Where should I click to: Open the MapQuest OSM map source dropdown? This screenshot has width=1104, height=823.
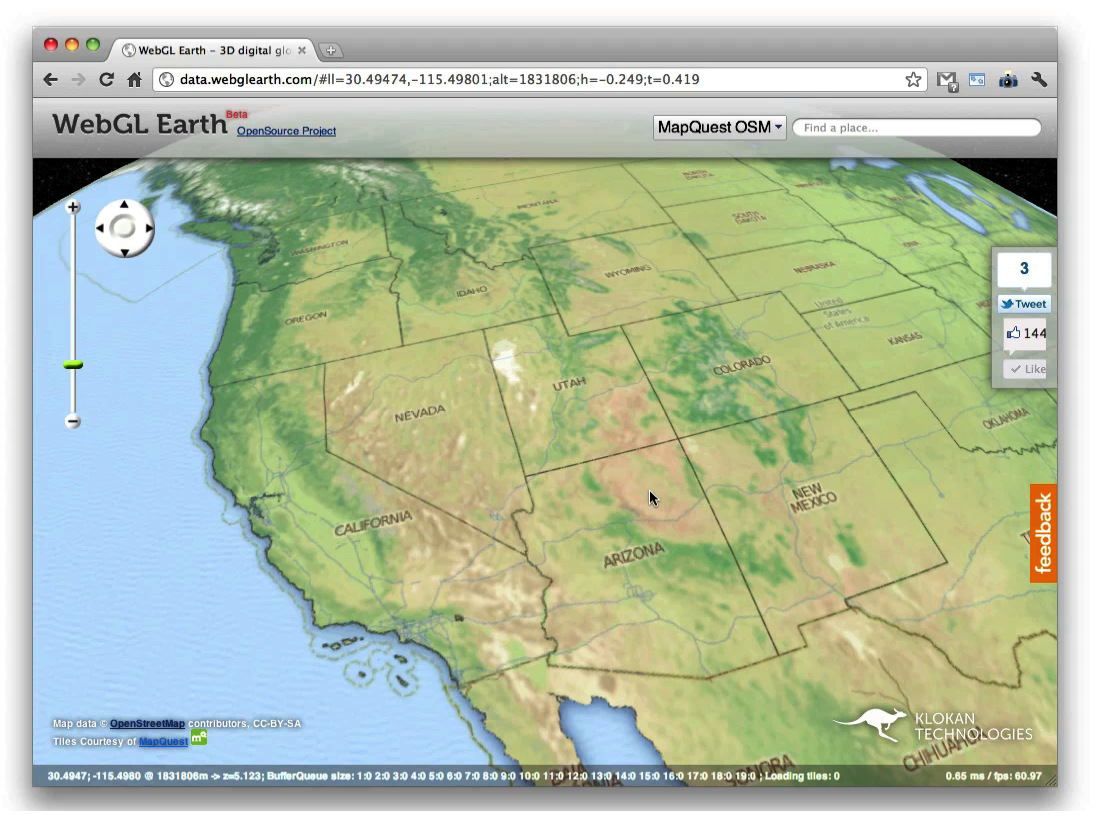719,127
